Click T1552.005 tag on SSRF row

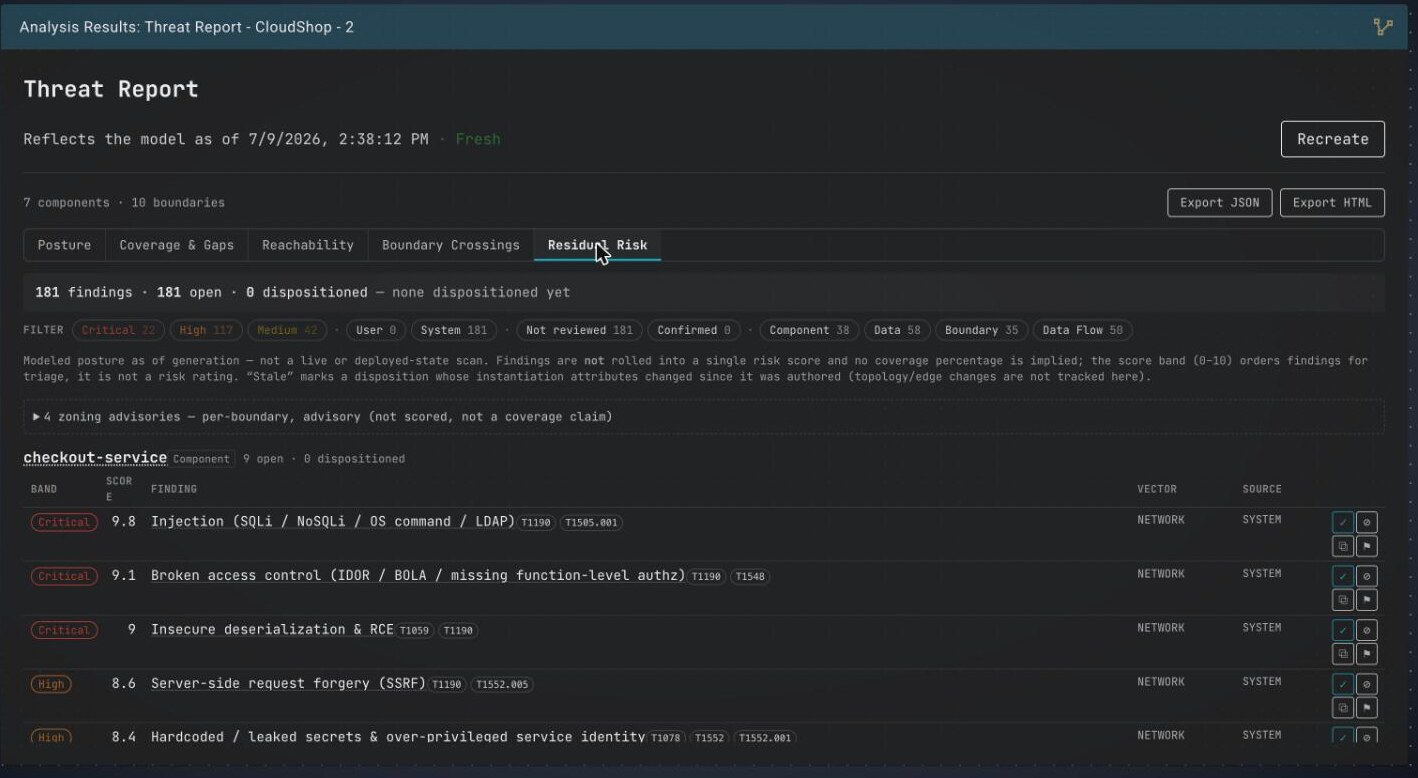tap(502, 685)
